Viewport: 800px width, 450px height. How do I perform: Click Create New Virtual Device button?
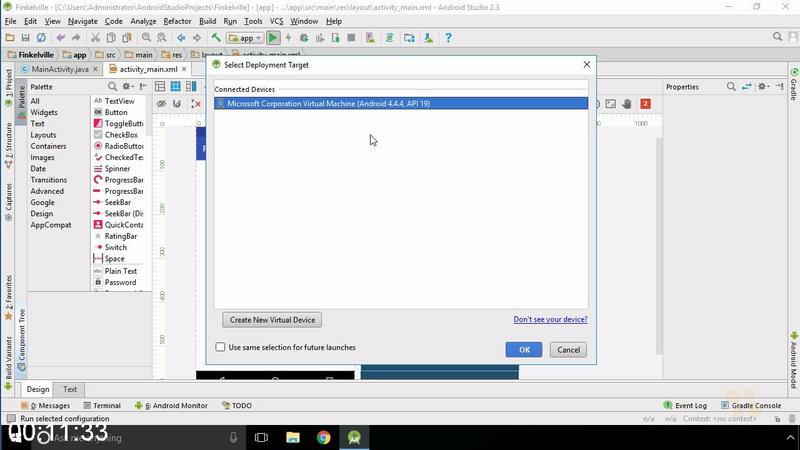tap(272, 320)
